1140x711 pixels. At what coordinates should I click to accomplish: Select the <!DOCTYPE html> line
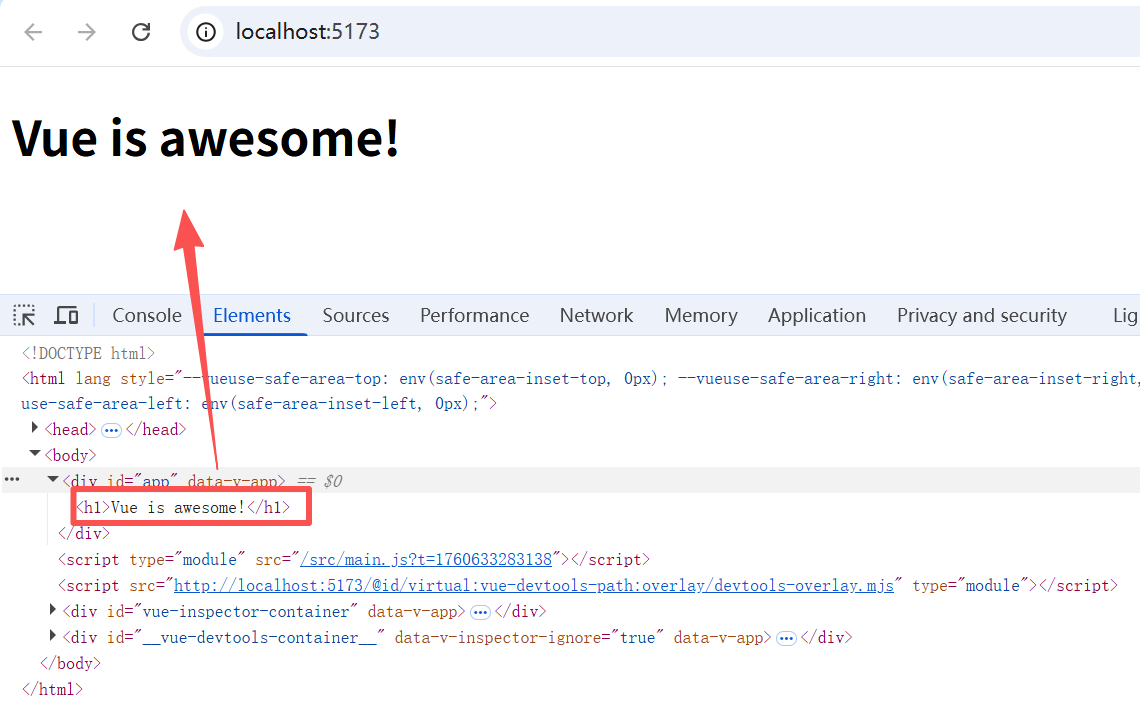88,353
